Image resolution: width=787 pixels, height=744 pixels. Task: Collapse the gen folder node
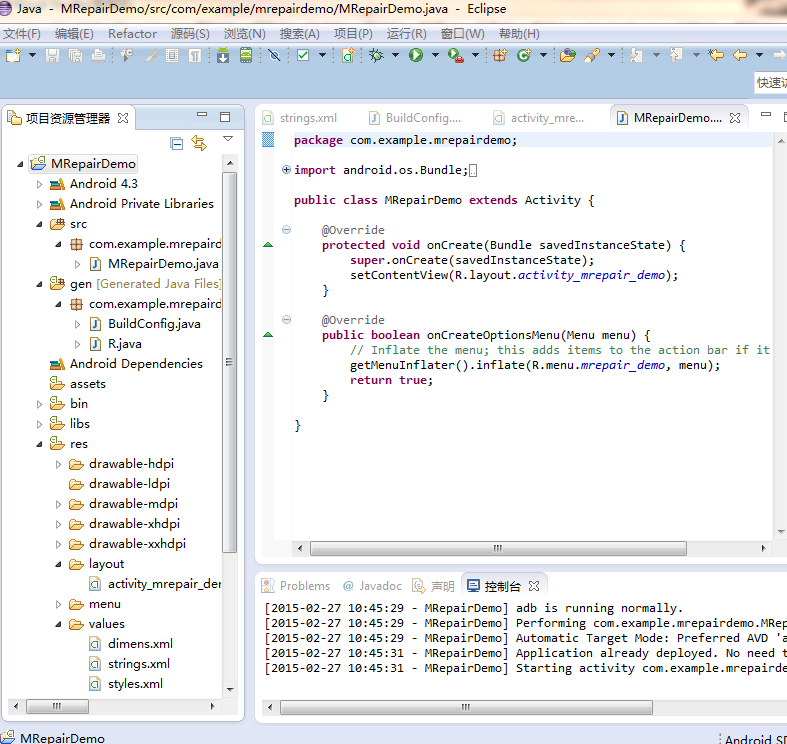pos(39,284)
